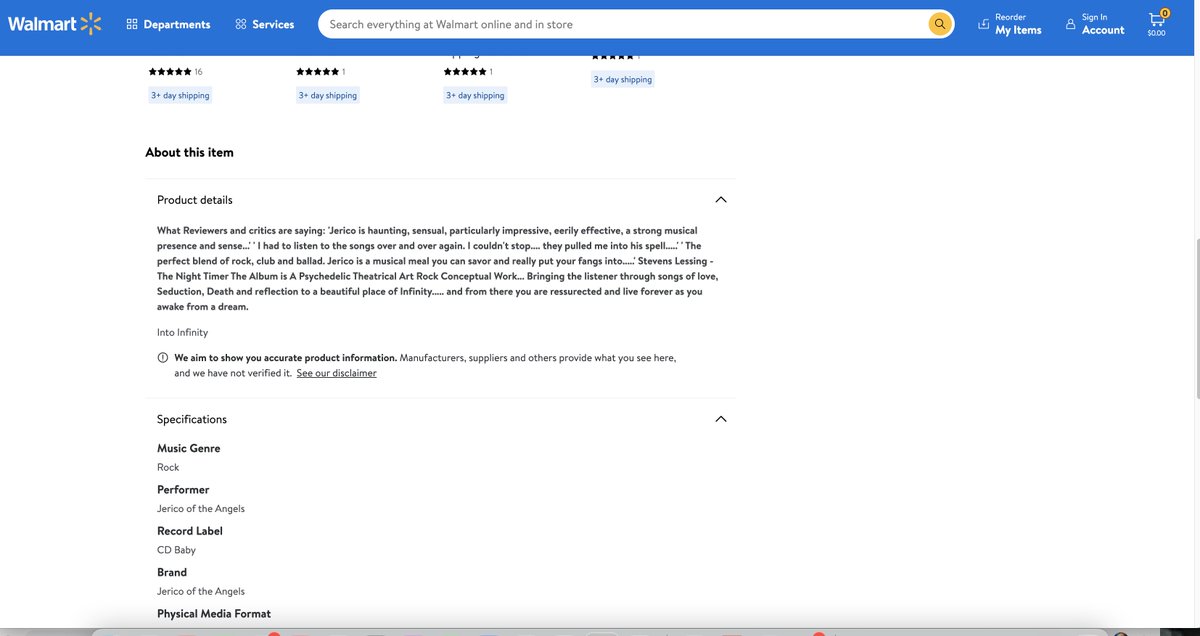Open the Departments menu
Image resolution: width=1200 pixels, height=636 pixels.
[x=168, y=24]
